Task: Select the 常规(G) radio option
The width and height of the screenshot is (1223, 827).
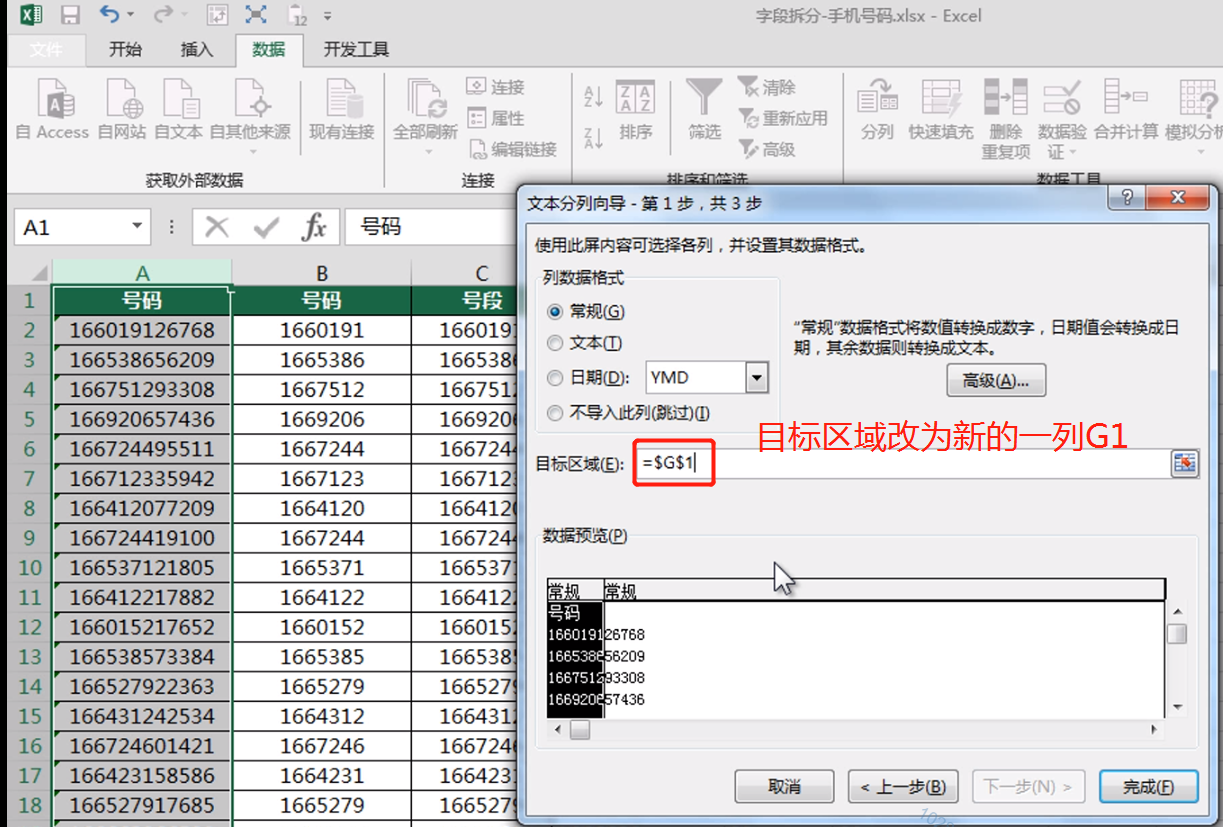Action: click(x=586, y=312)
